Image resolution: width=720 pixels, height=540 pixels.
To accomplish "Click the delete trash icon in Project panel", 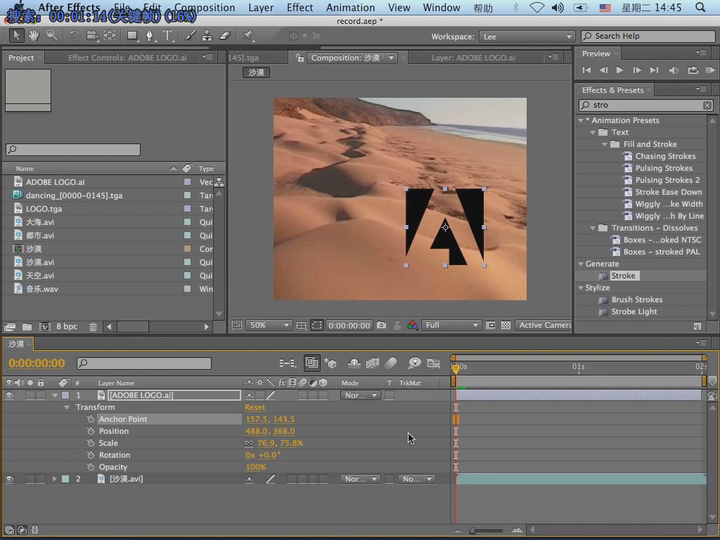I will coord(93,326).
